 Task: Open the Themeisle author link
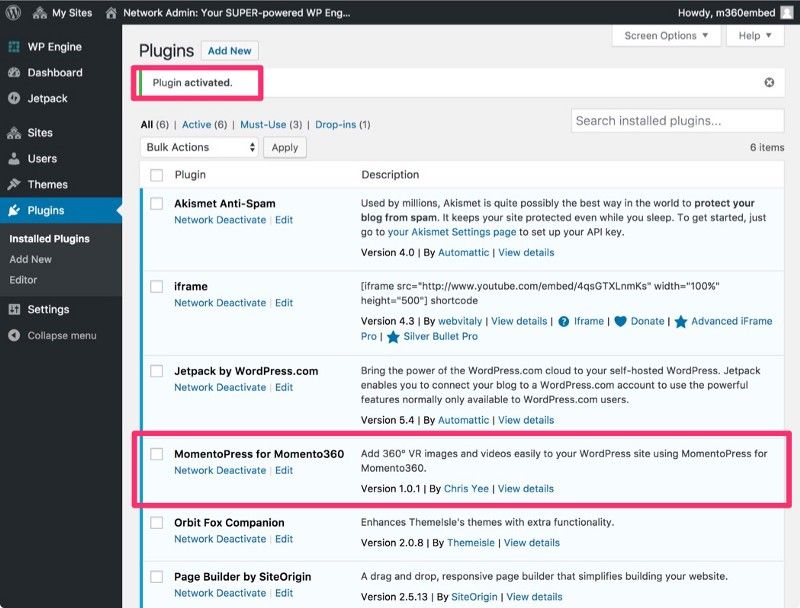click(x=470, y=543)
